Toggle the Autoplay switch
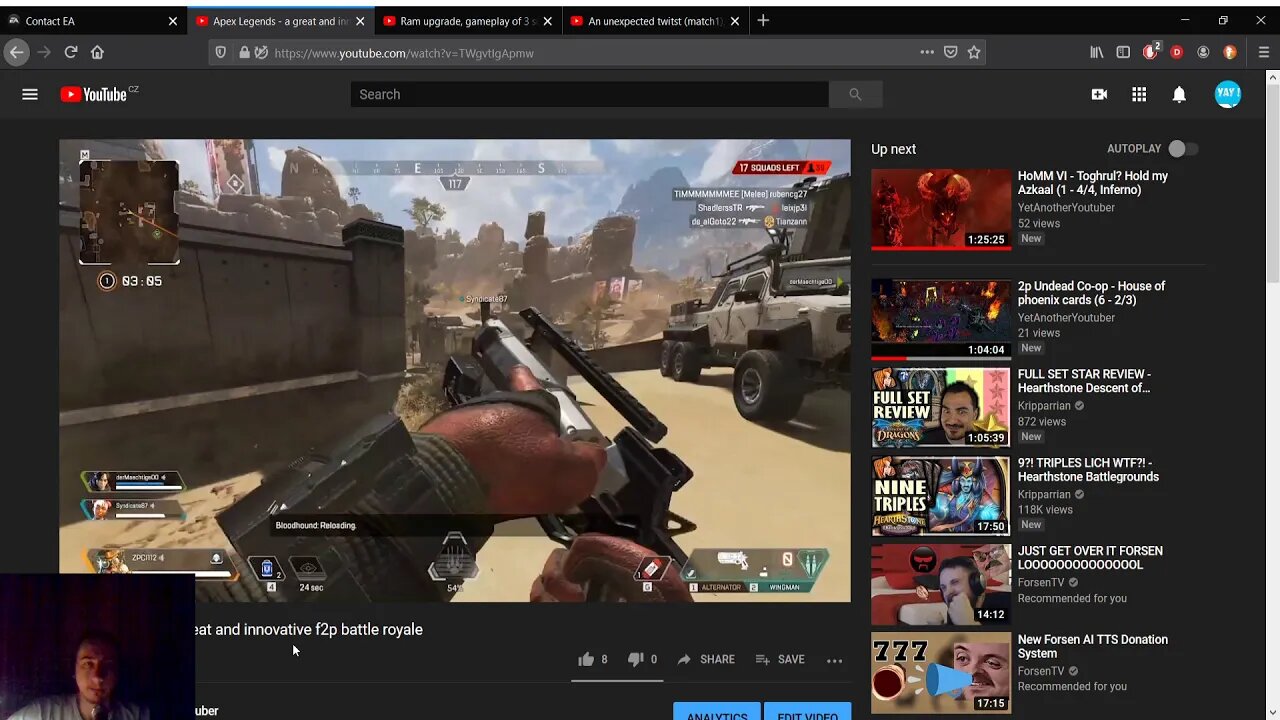 coord(1183,149)
